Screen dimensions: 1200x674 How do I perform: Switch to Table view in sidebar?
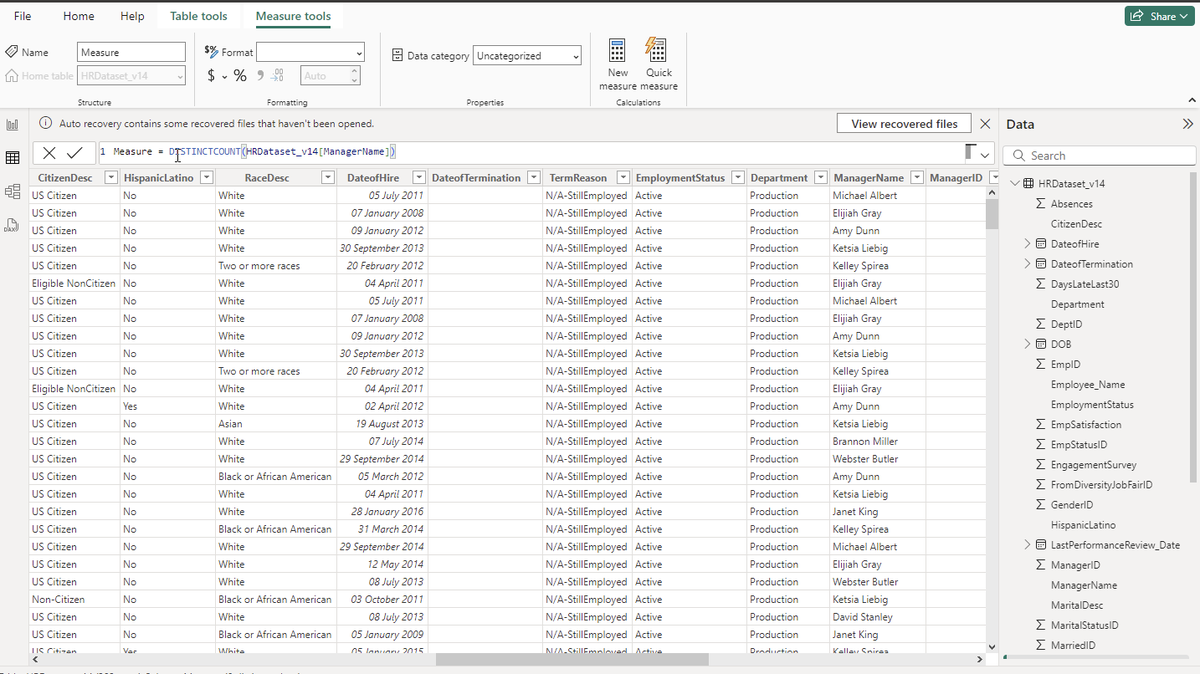pyautogui.click(x=13, y=158)
